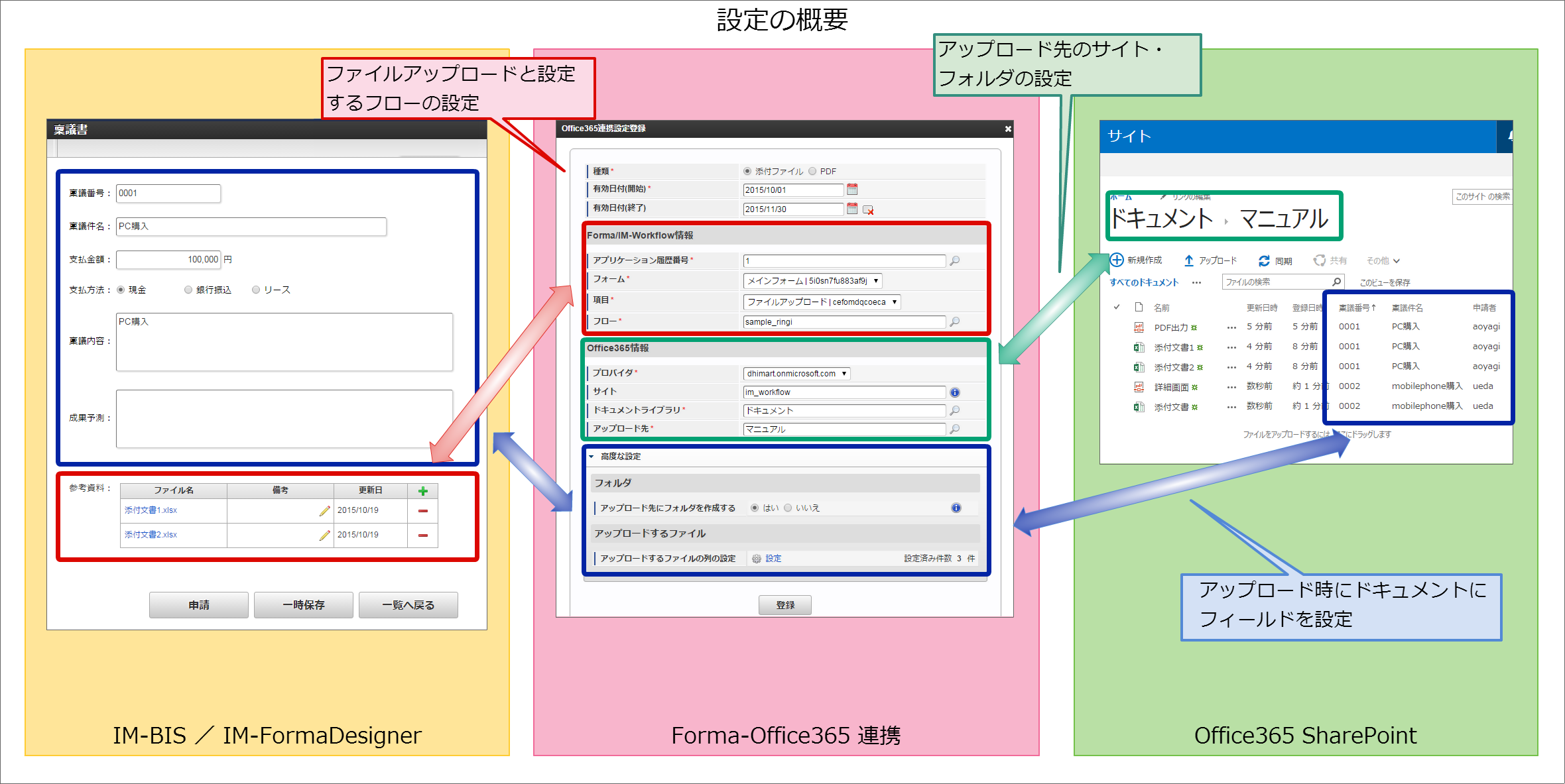Collapse the 高度な設定 section
This screenshot has width=1565, height=784.
(x=592, y=457)
